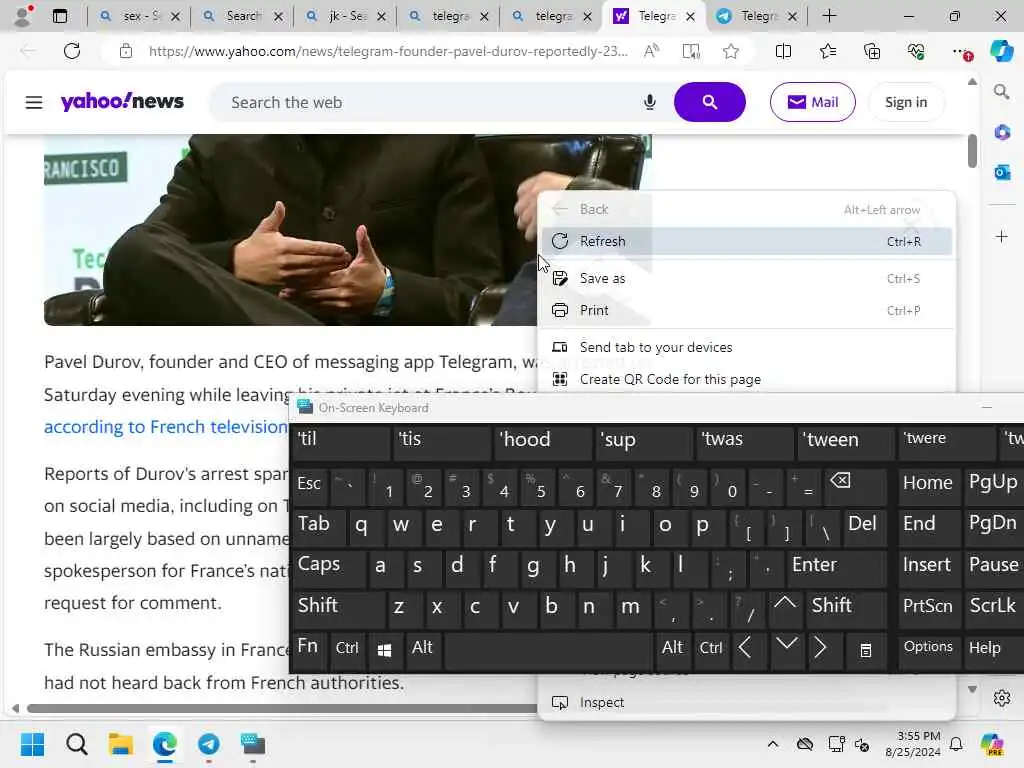Screen dimensions: 1024x768
Task: Open Telegram from taskbar
Action: 209,744
